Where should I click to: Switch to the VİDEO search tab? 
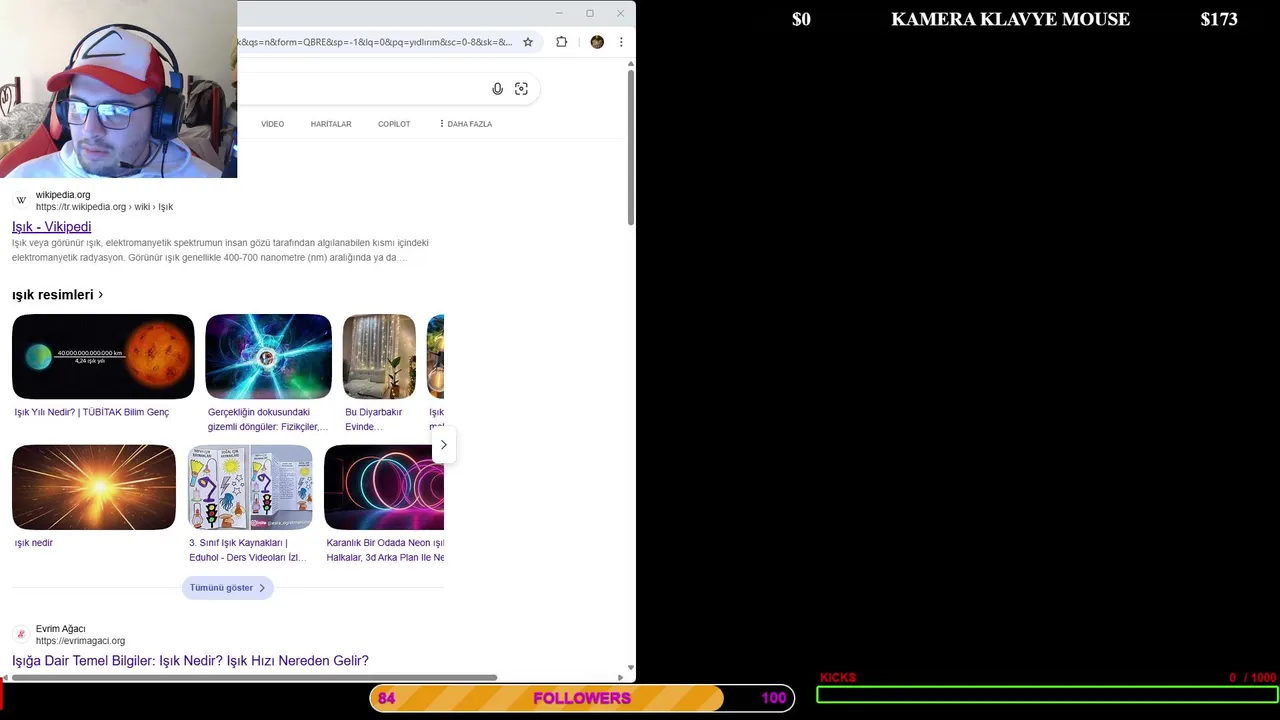[x=273, y=124]
